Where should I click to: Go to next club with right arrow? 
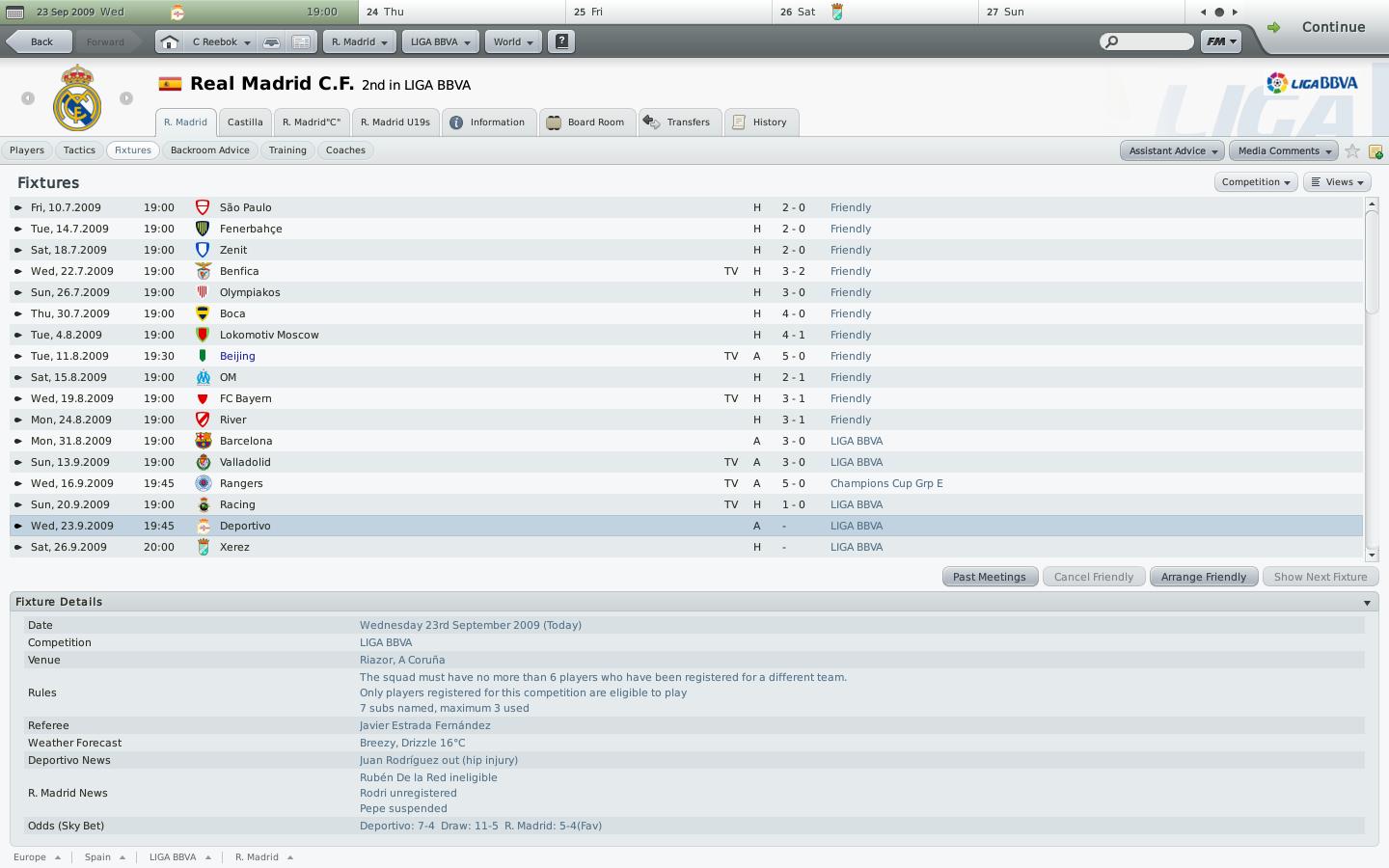(x=126, y=98)
